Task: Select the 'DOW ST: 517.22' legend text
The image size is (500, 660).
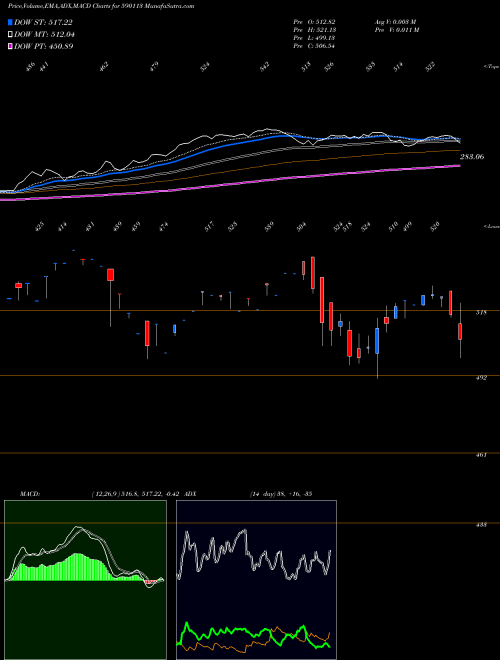Action: coord(43,22)
